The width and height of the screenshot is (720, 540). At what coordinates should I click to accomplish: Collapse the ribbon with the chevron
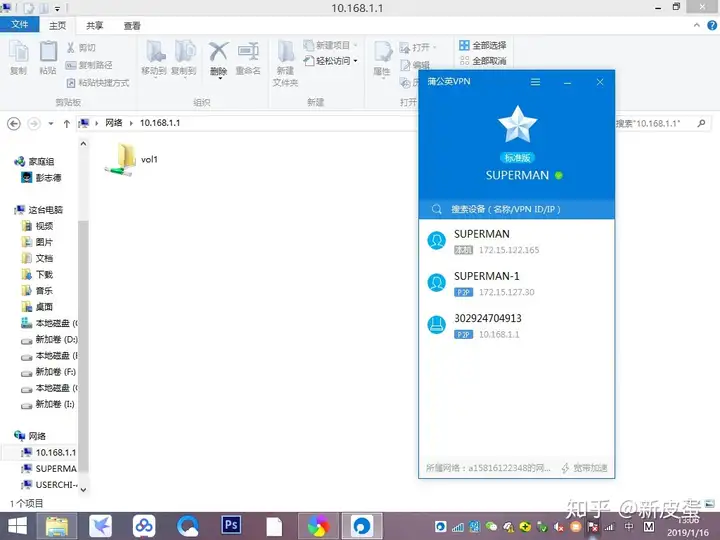click(x=697, y=26)
